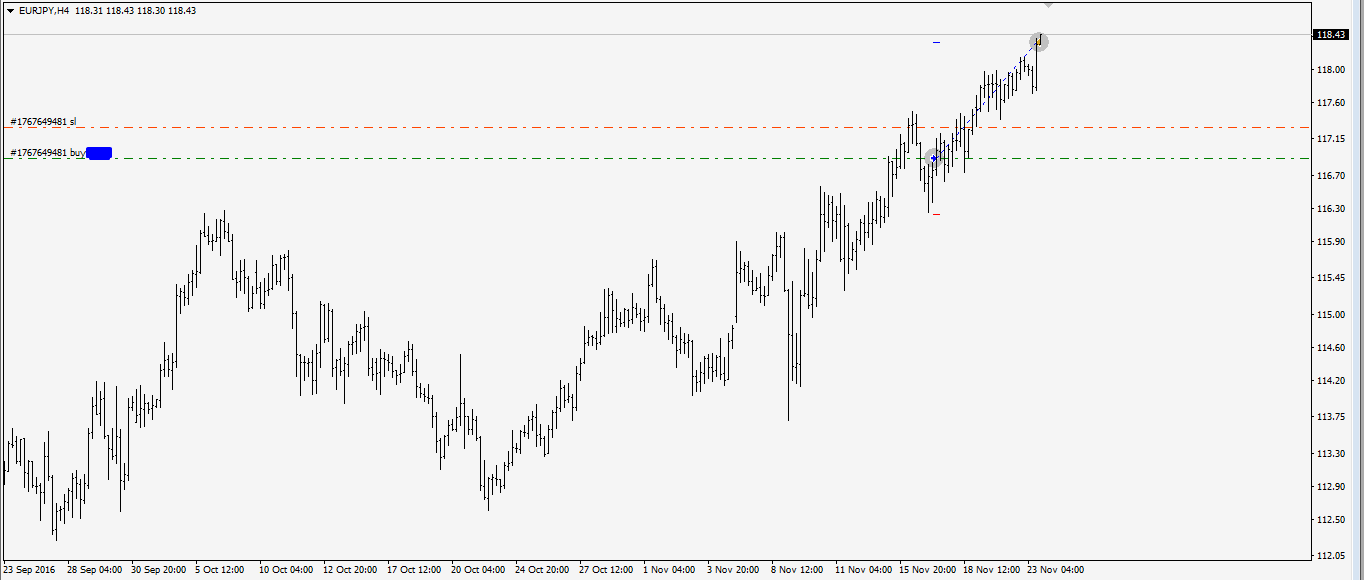Click the 11 Nov 04:00 time label

pyautogui.click(x=864, y=570)
